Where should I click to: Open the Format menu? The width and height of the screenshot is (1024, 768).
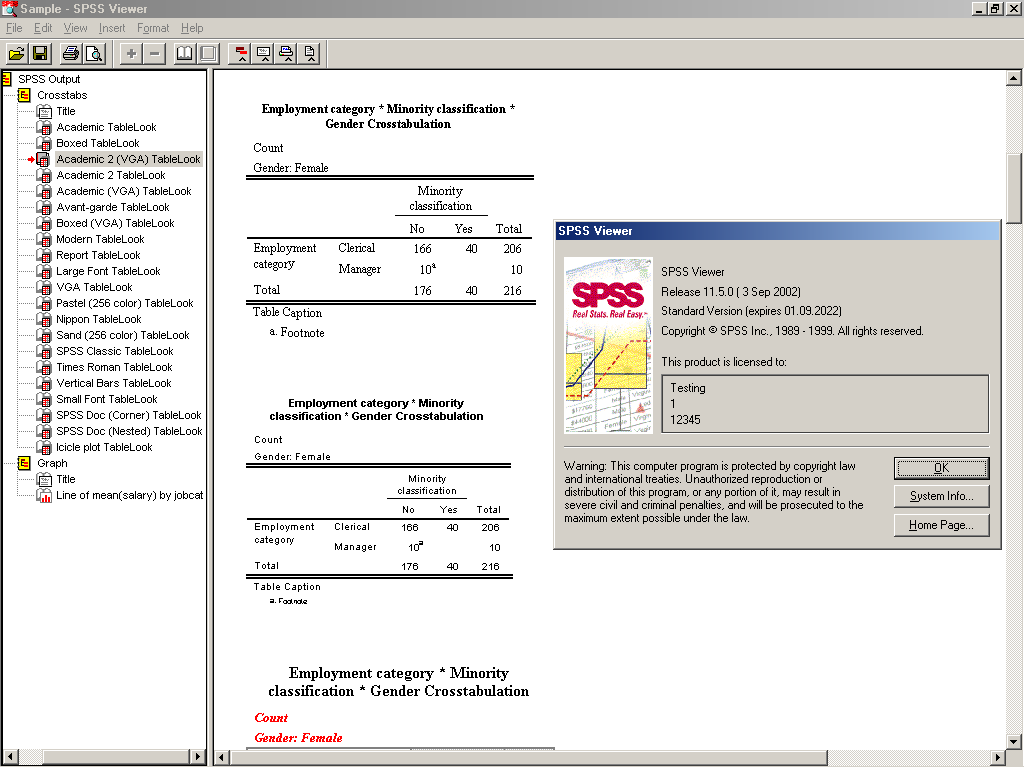(x=153, y=28)
